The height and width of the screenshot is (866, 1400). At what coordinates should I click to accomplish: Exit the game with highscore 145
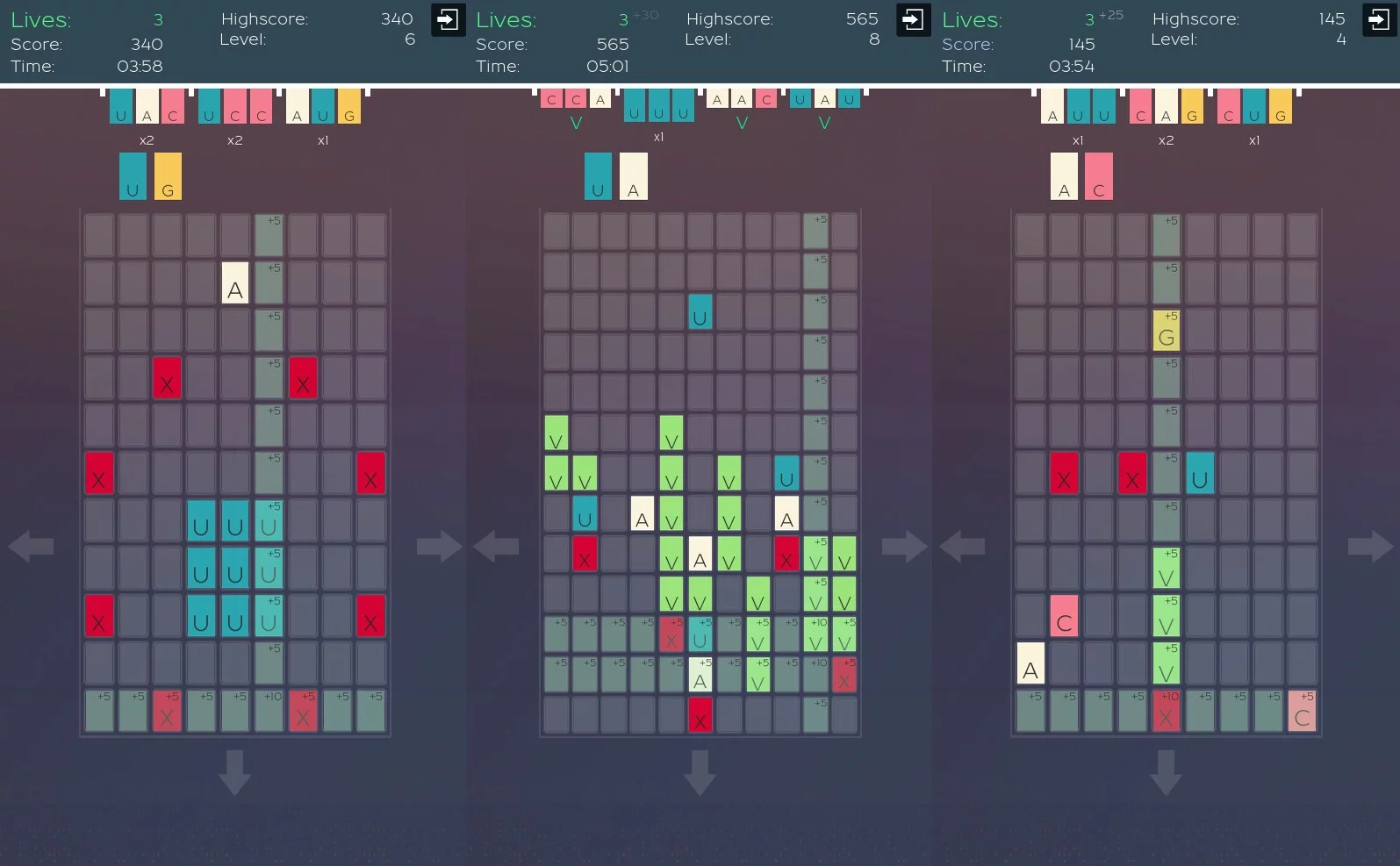[1378, 20]
